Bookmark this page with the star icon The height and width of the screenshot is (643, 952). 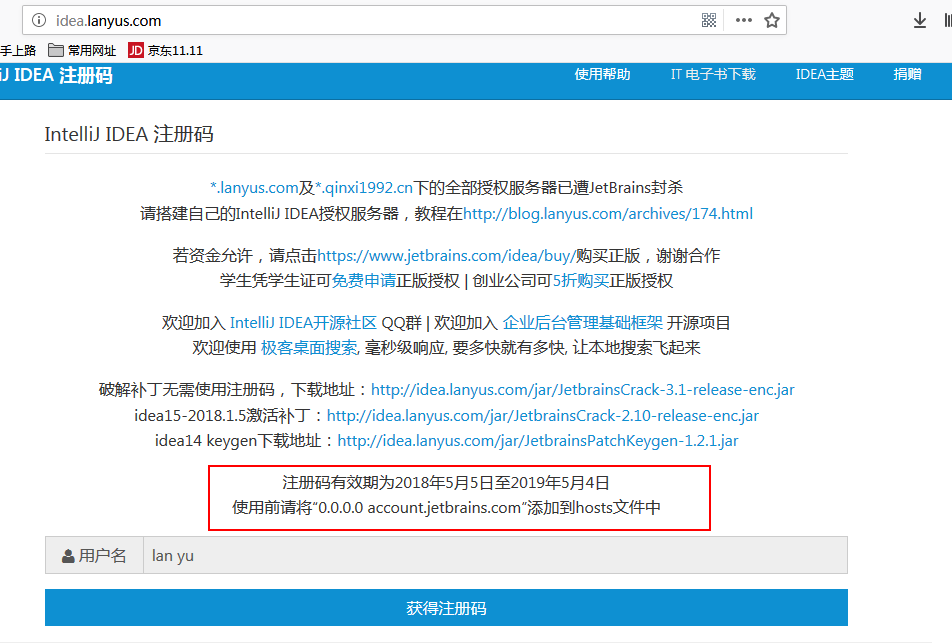[772, 21]
